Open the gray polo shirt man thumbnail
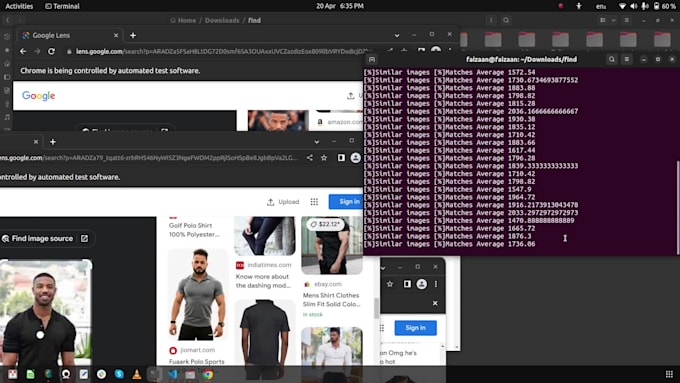 198,294
